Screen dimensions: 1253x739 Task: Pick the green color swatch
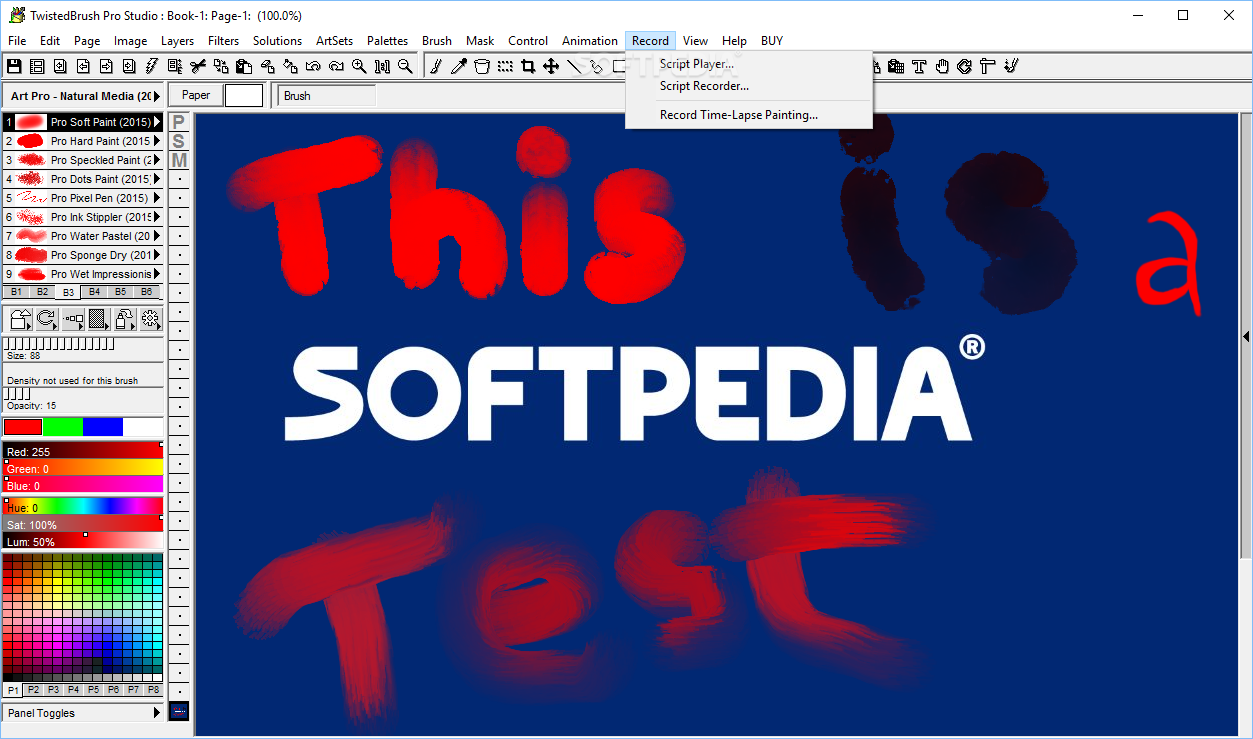pos(62,427)
